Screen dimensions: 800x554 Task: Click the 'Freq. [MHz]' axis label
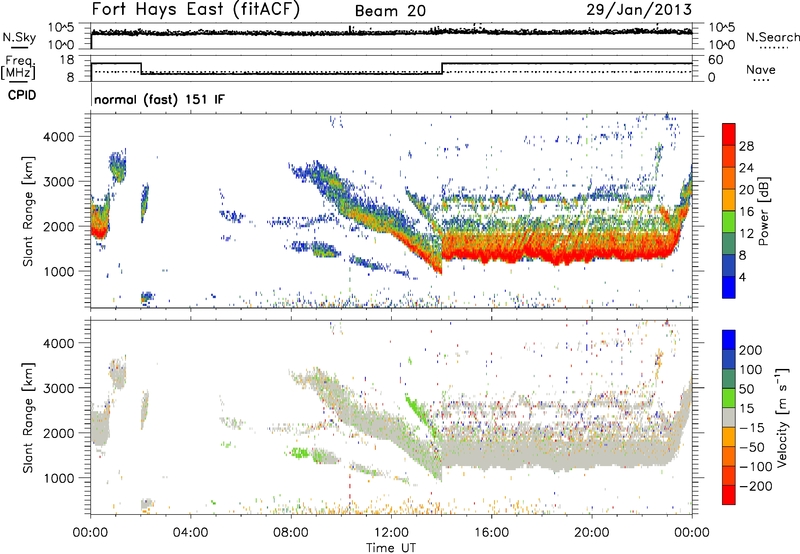19,68
